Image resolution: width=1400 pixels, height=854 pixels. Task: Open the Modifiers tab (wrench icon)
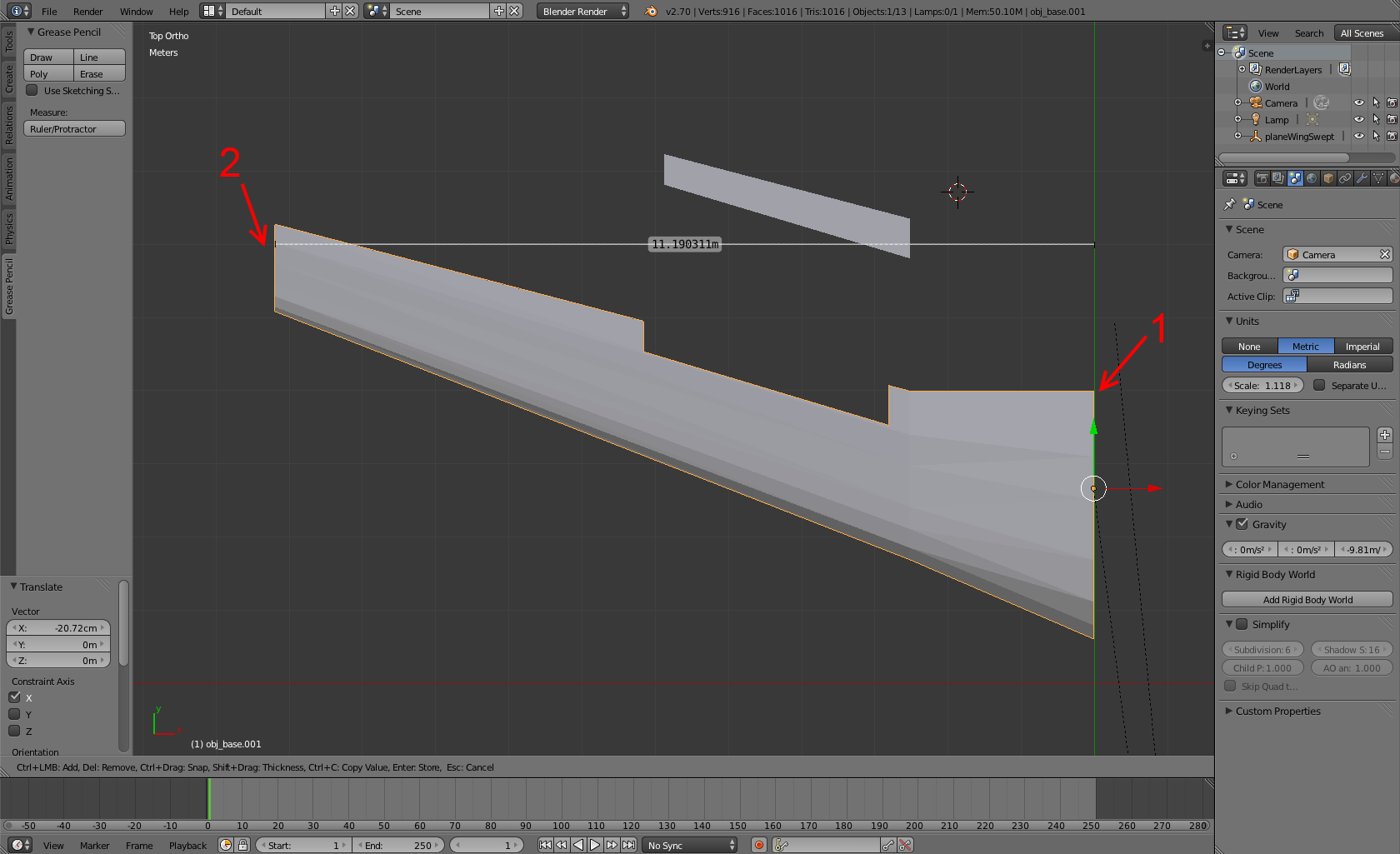click(x=1362, y=178)
